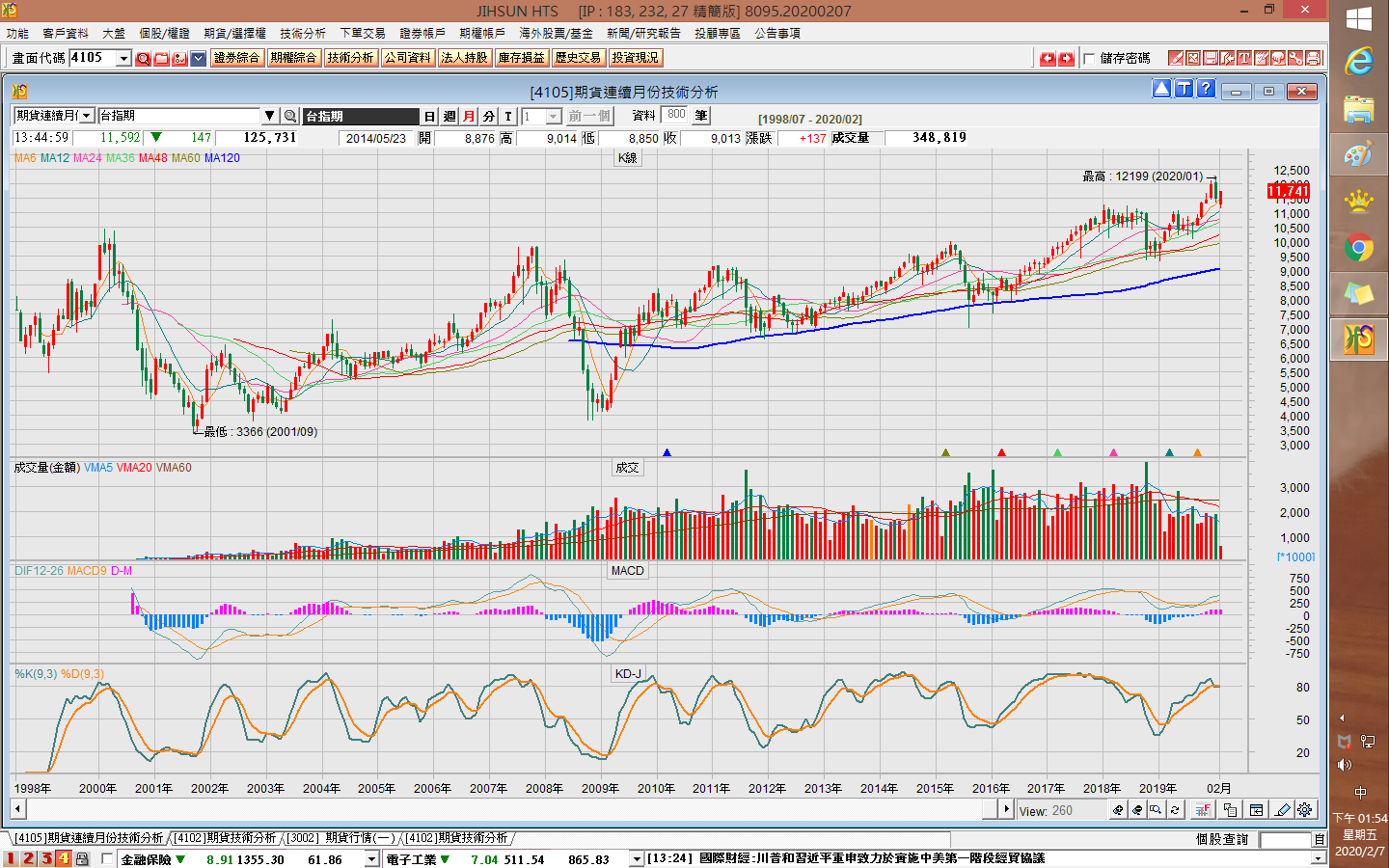
Task: Switch to page number 1 in status bar
Action: pos(12,858)
